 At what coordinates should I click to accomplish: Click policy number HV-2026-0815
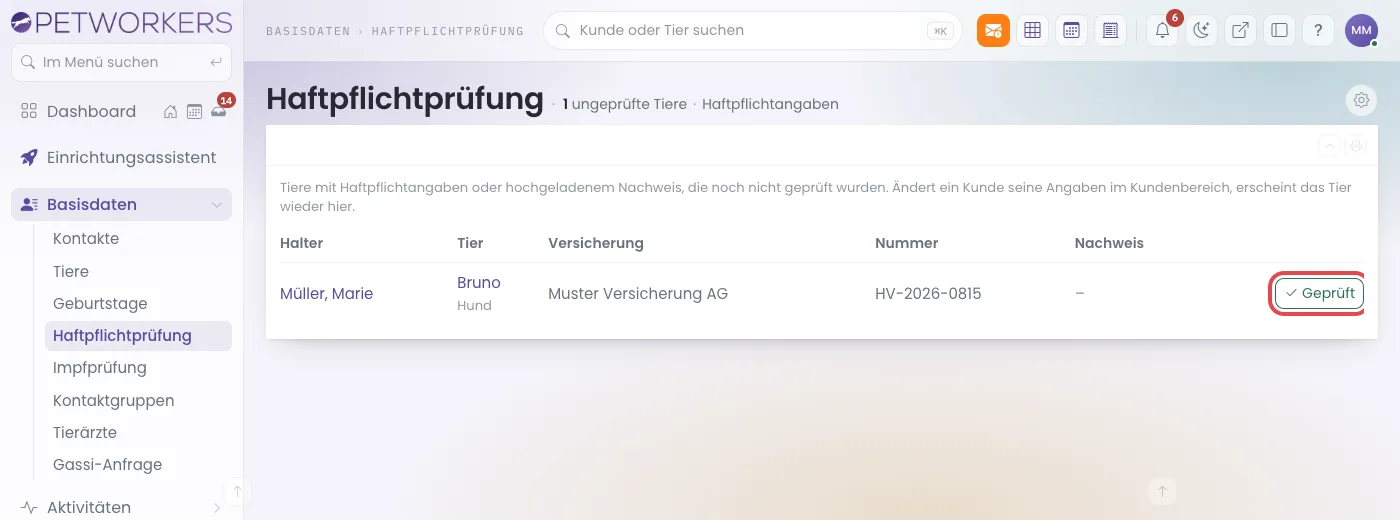[x=928, y=294]
